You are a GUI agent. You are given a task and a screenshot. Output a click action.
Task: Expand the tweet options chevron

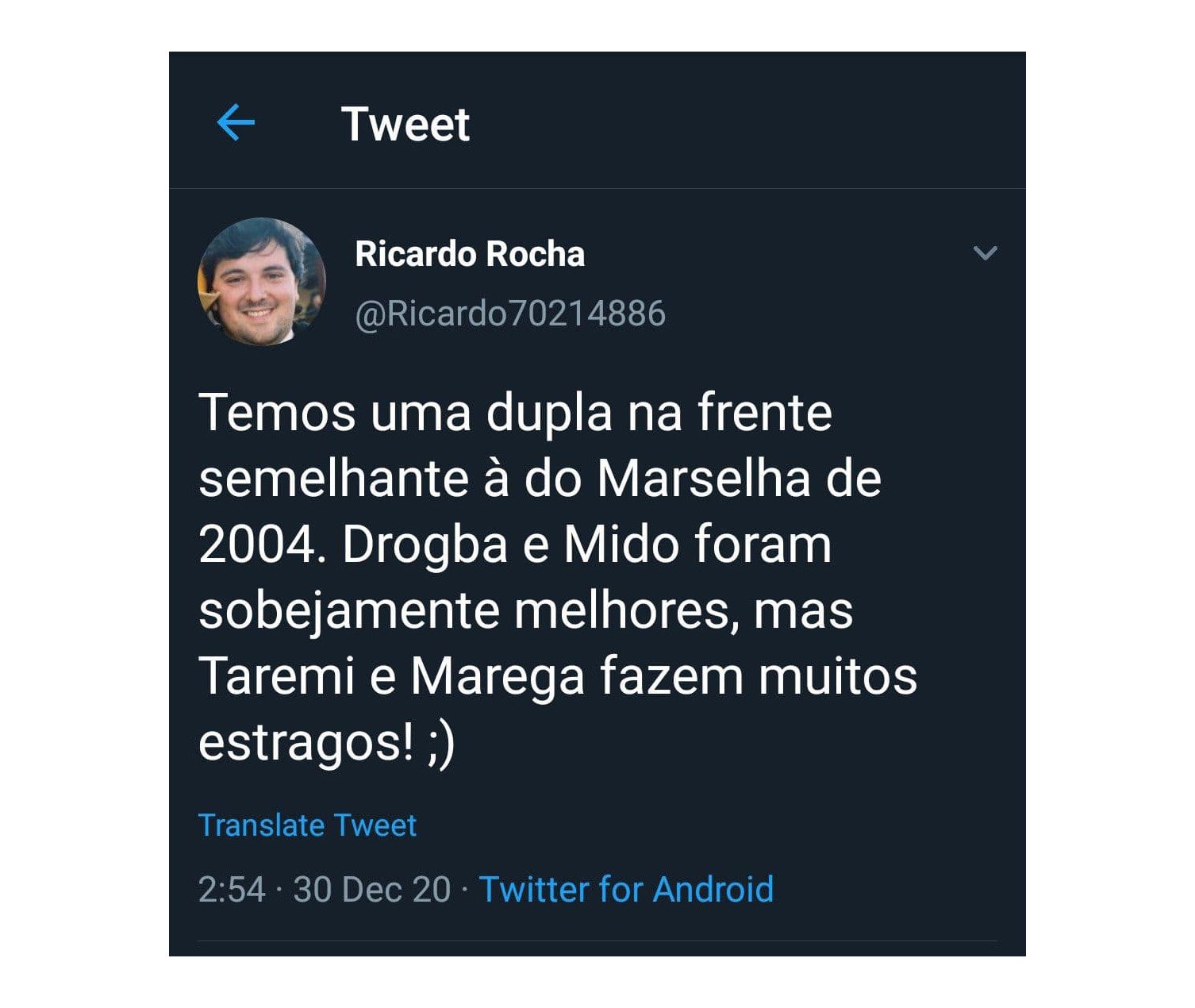tap(985, 253)
